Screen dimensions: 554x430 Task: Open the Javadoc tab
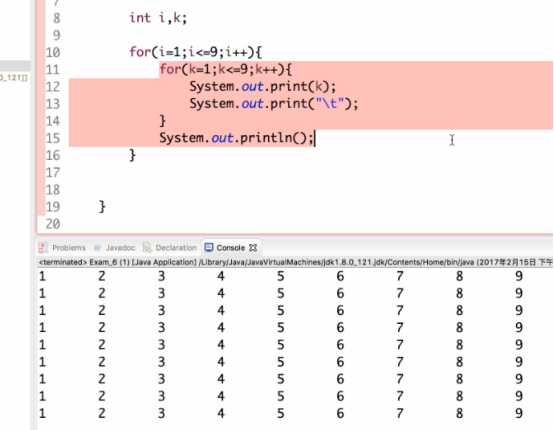(x=120, y=248)
